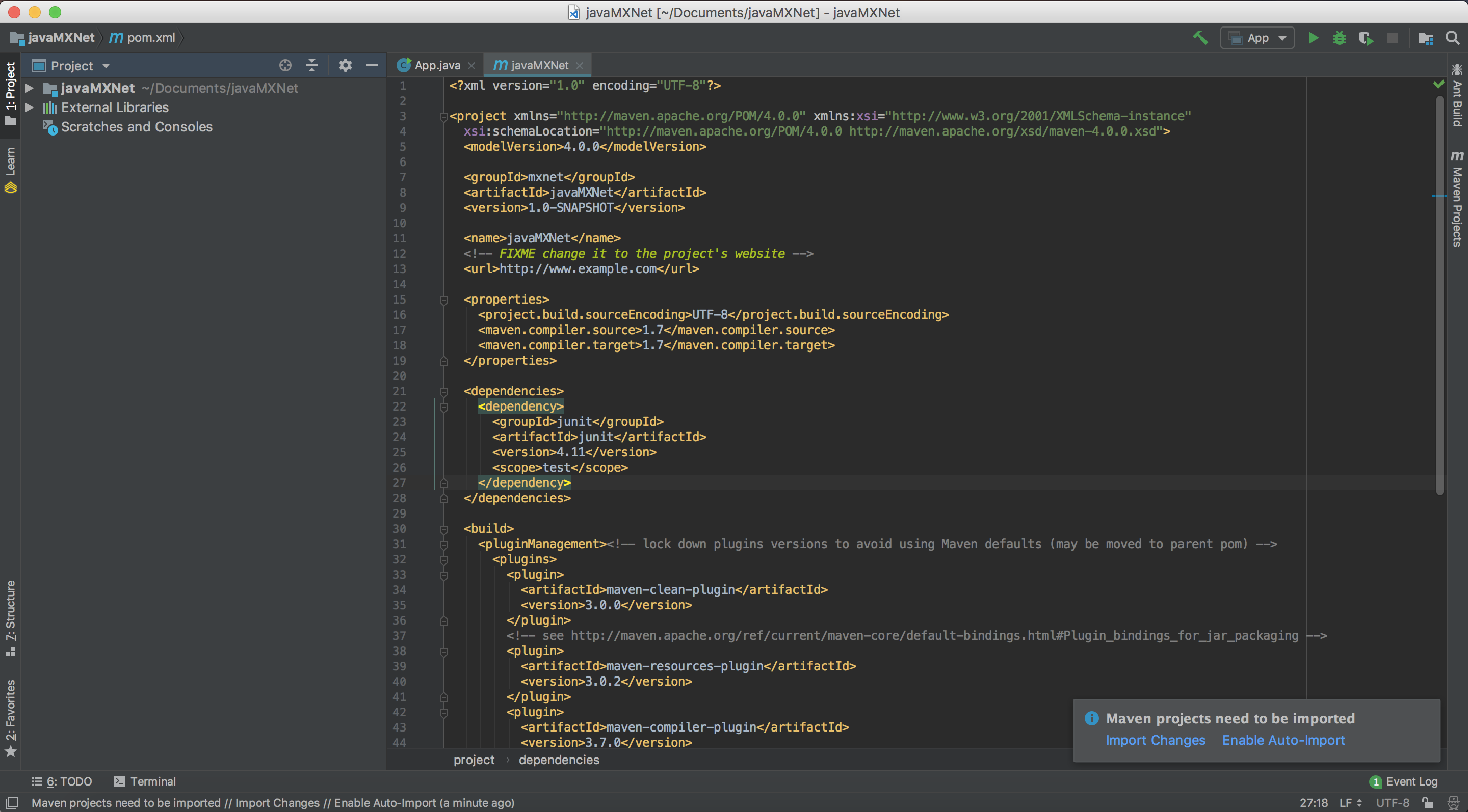The height and width of the screenshot is (812, 1468).
Task: Switch to the App.java editor tab
Action: 436,66
